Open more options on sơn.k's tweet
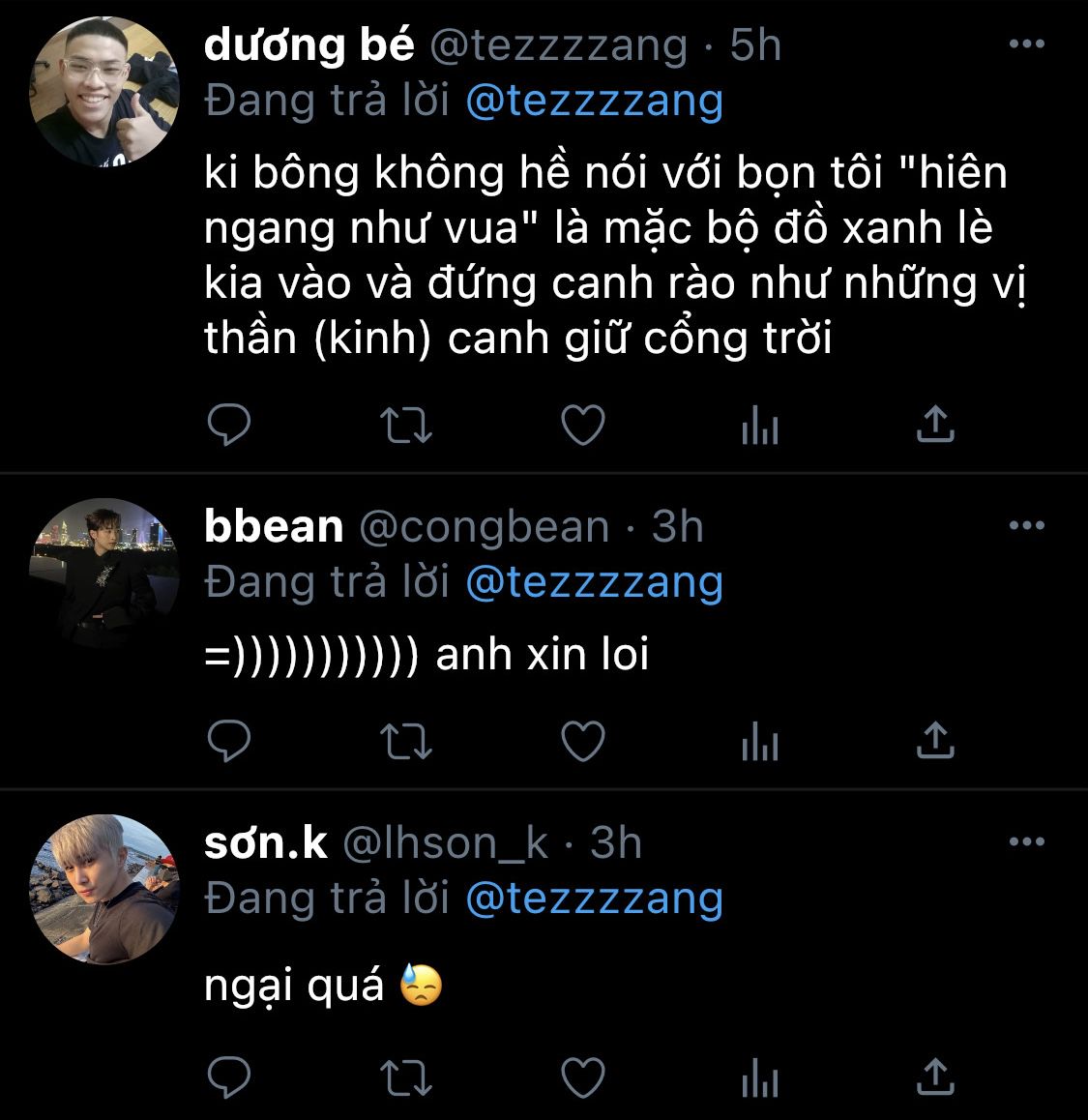 (x=1026, y=842)
